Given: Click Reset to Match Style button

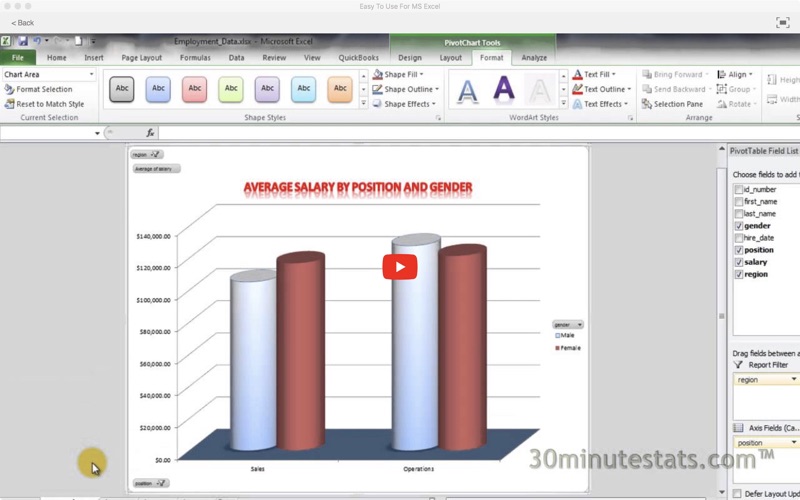Looking at the screenshot, I should tap(44, 104).
